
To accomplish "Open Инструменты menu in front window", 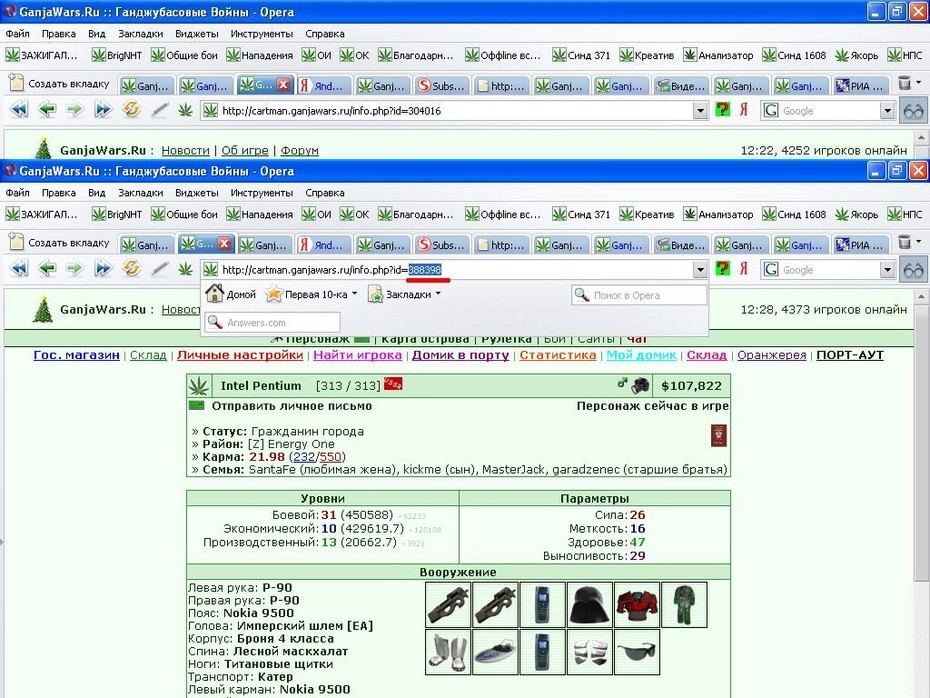I will point(262,193).
